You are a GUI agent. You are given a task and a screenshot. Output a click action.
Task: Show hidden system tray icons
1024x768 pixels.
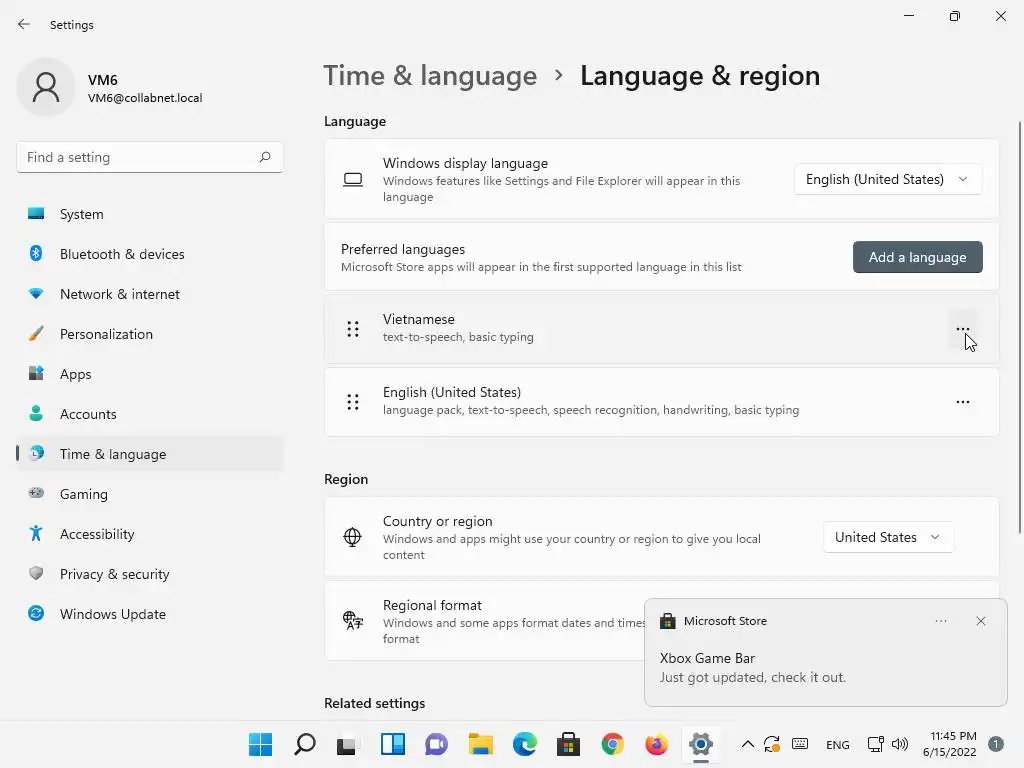click(748, 744)
